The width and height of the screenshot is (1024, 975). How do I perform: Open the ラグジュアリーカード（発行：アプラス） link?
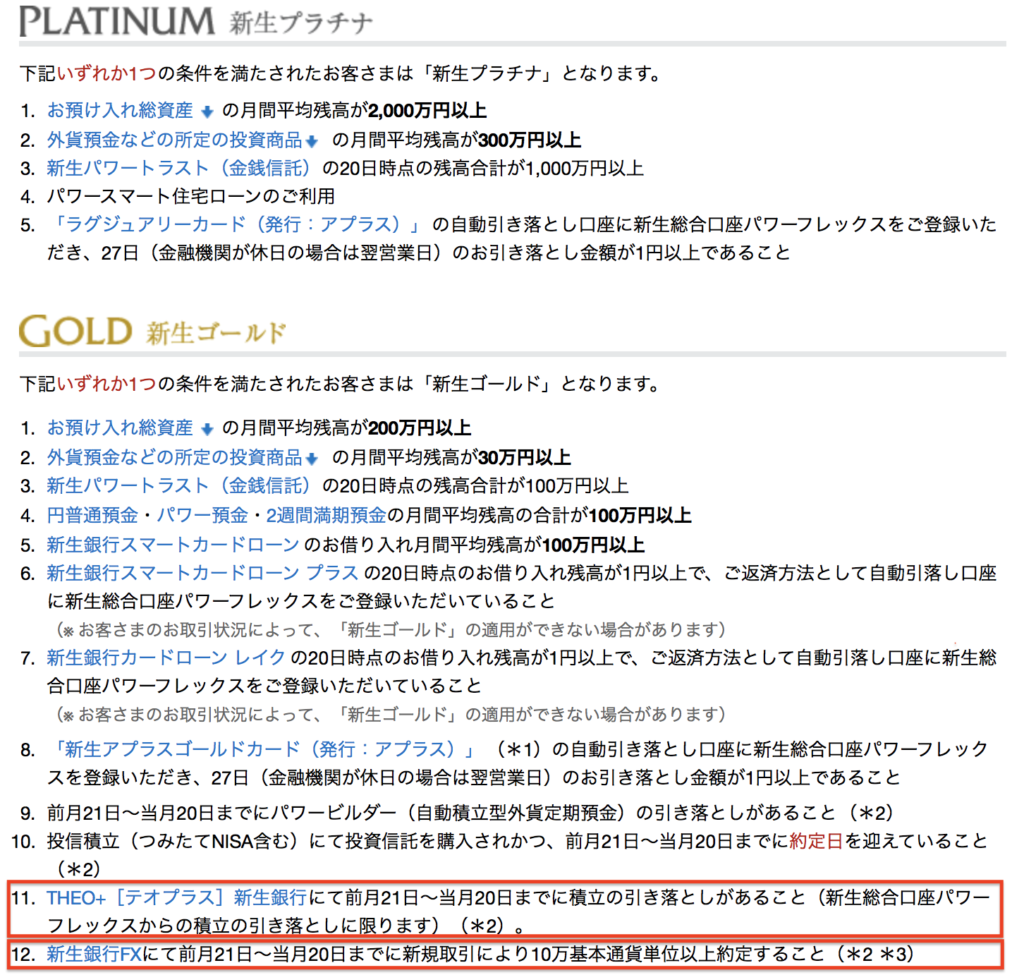click(x=240, y=224)
